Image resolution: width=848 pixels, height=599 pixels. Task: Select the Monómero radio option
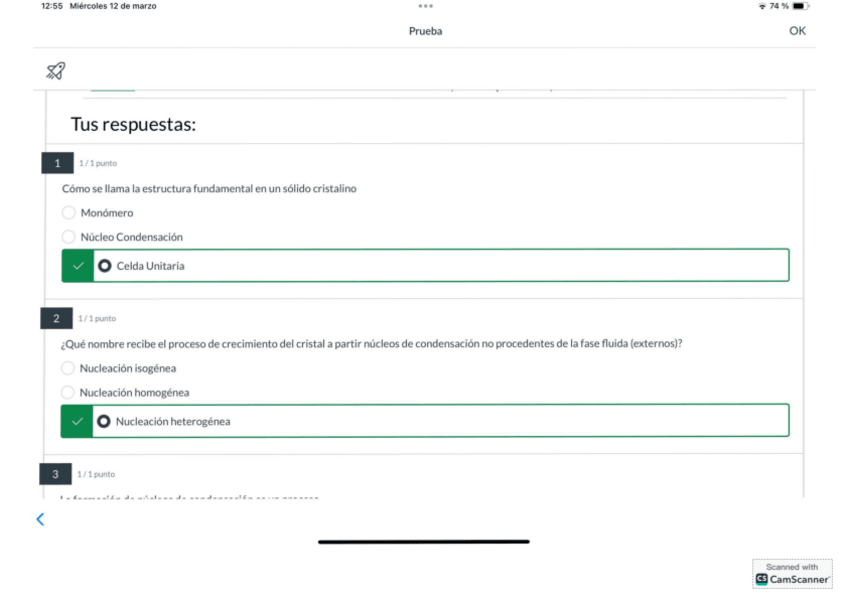tap(68, 213)
